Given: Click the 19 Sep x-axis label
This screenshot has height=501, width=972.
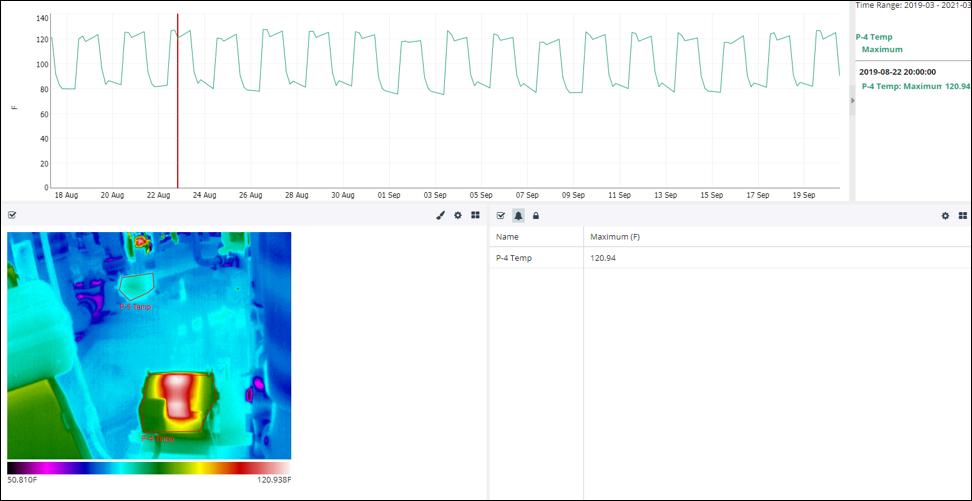Looking at the screenshot, I should (804, 195).
